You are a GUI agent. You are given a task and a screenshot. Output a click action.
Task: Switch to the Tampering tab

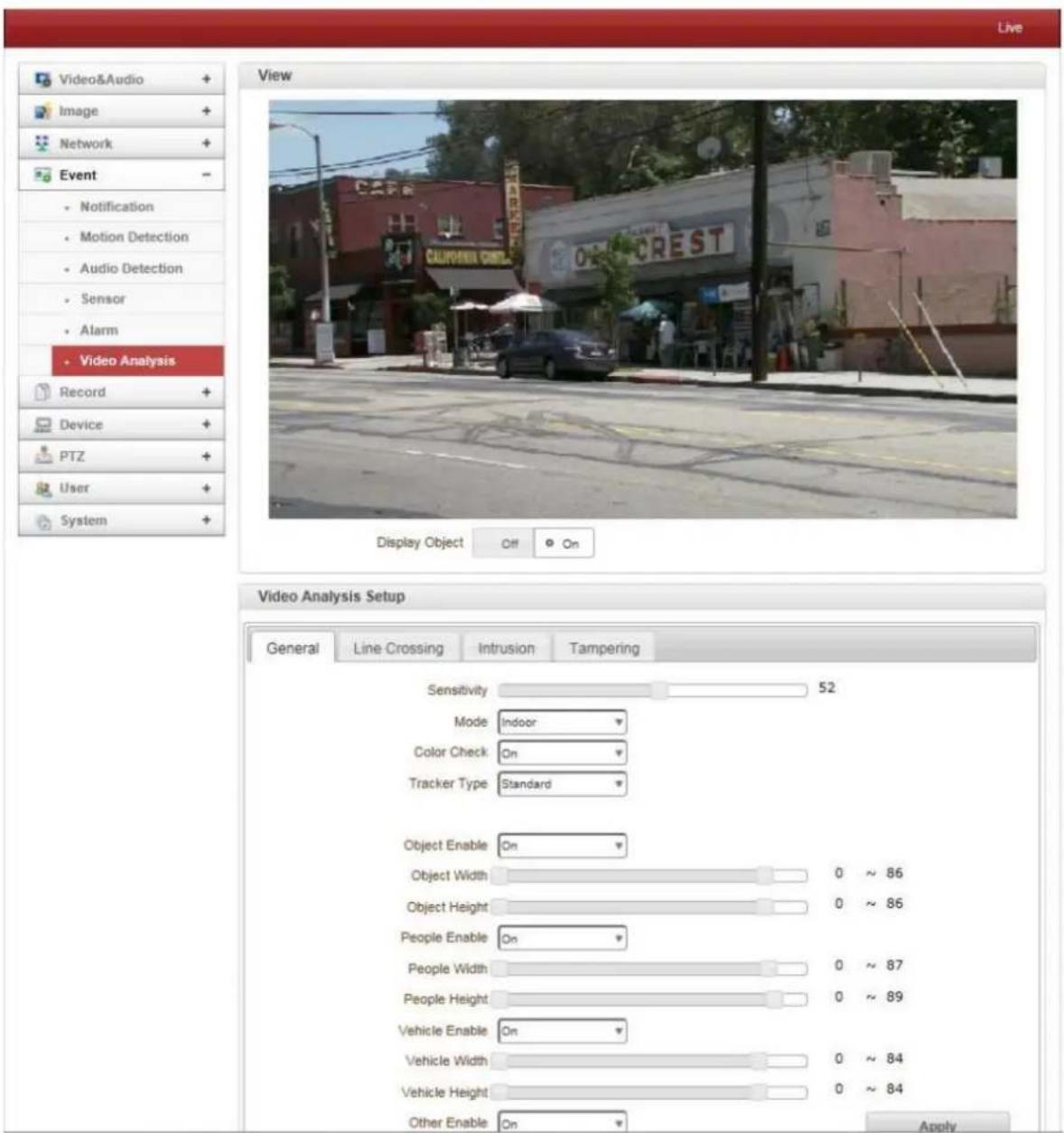pyautogui.click(x=604, y=649)
